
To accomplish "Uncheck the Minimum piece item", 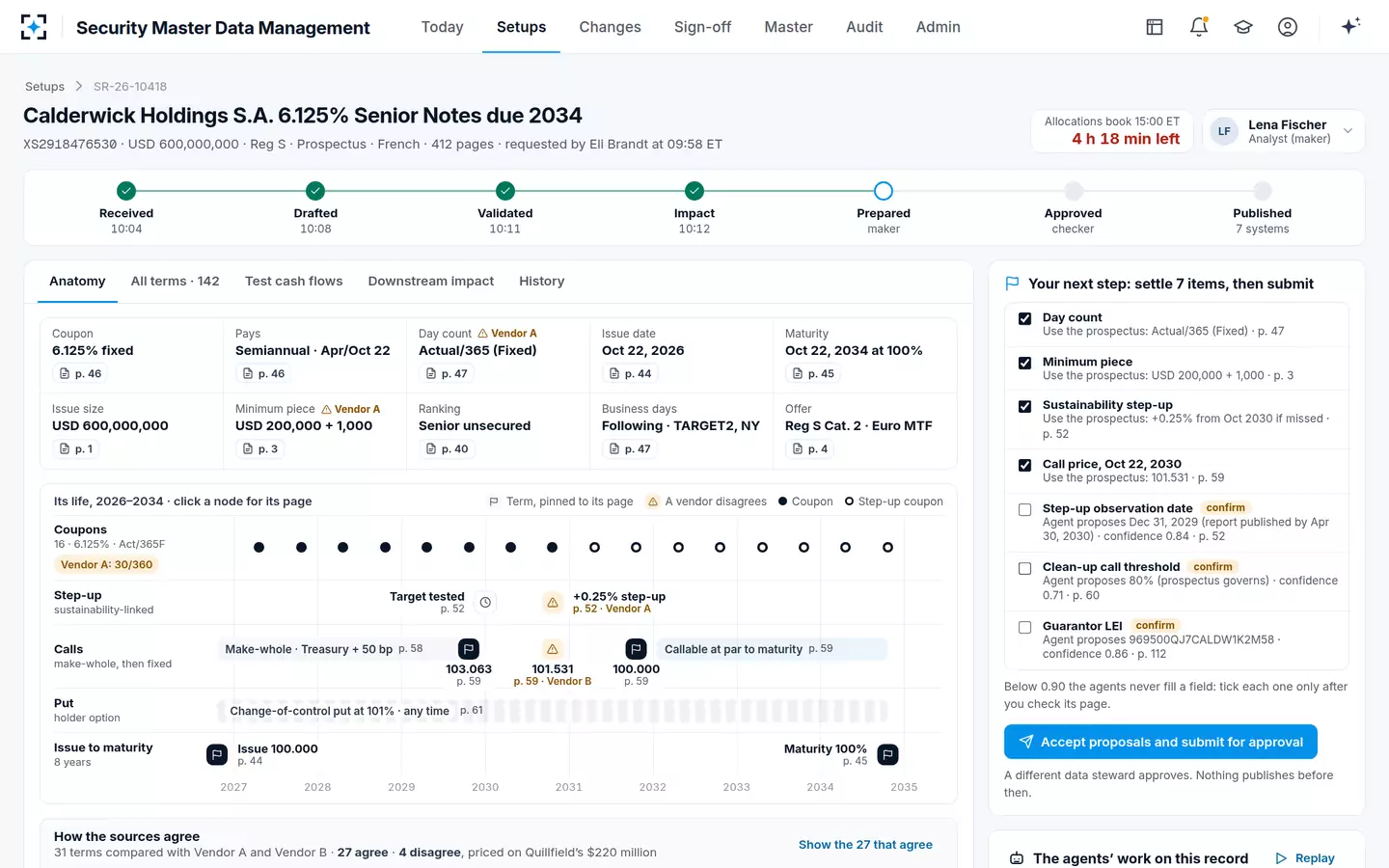I will tap(1025, 363).
